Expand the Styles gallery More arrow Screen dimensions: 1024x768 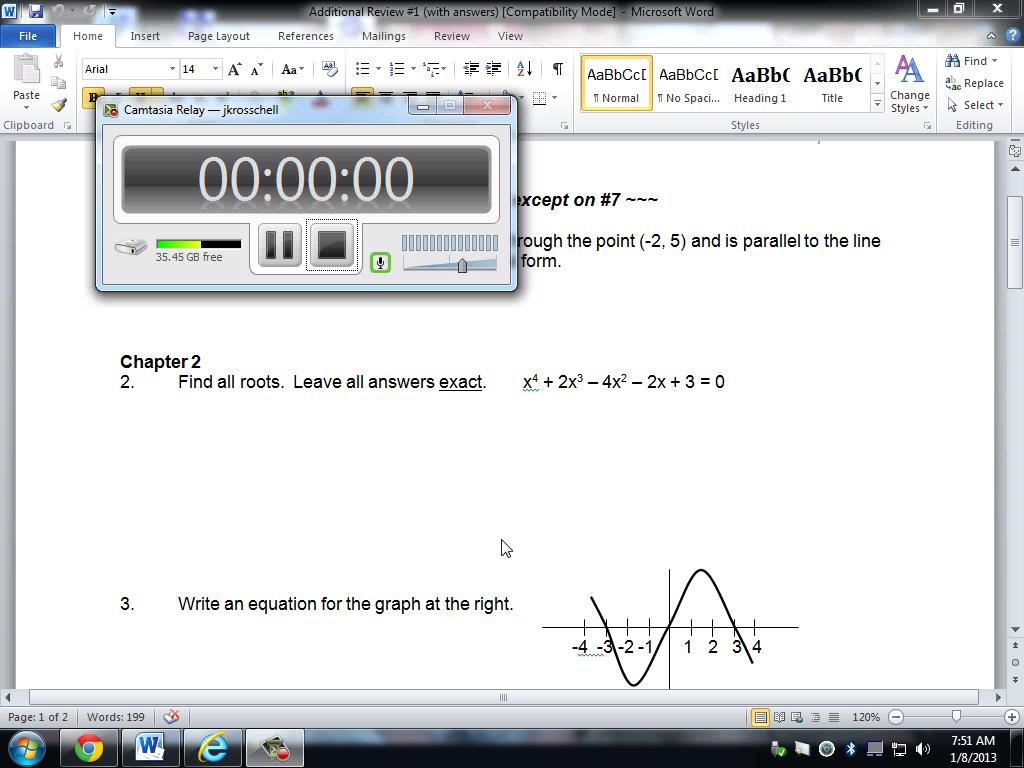[878, 103]
